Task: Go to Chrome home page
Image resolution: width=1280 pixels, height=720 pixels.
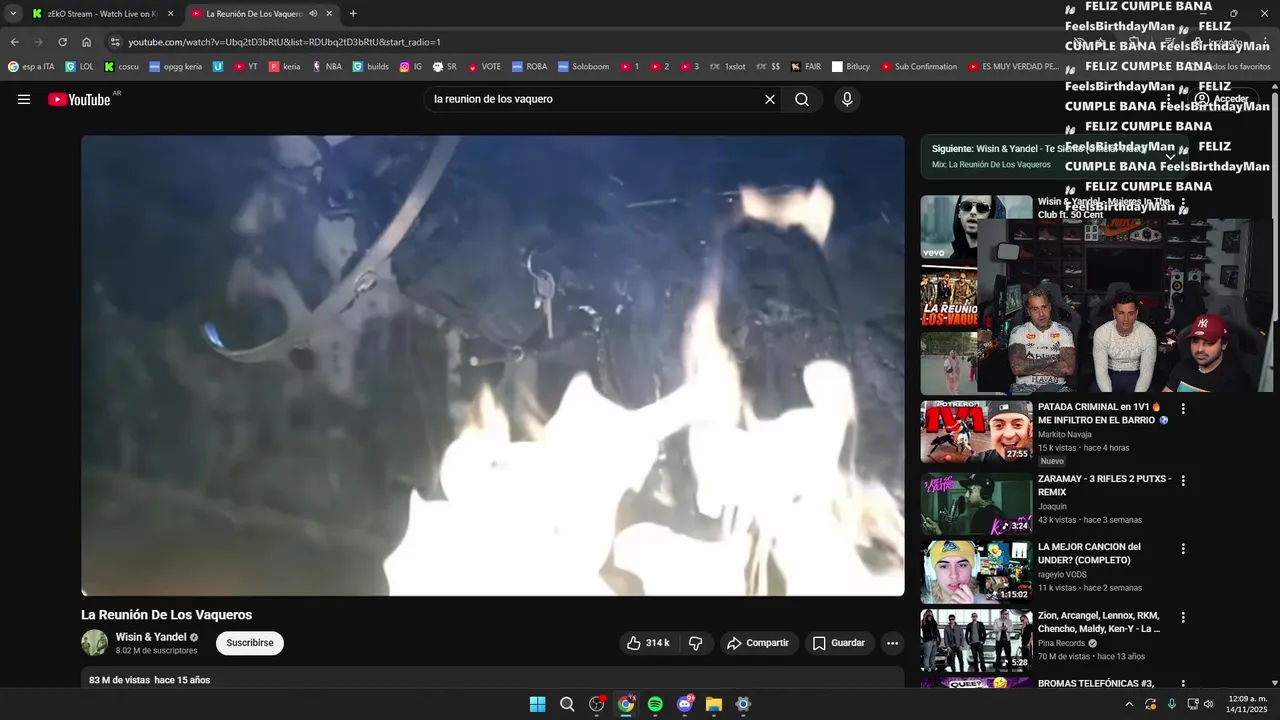Action: (x=86, y=42)
